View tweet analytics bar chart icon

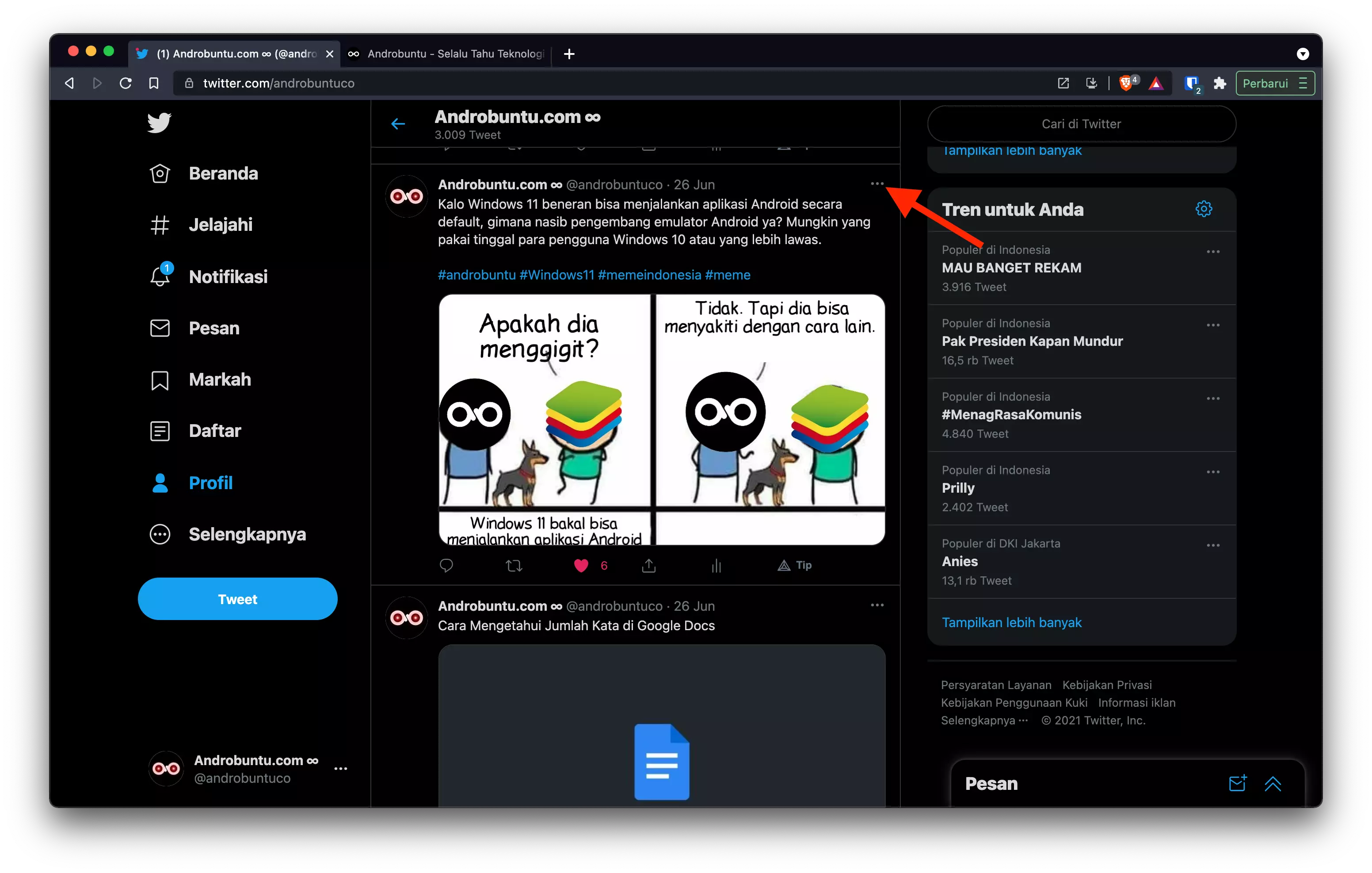coord(716,565)
